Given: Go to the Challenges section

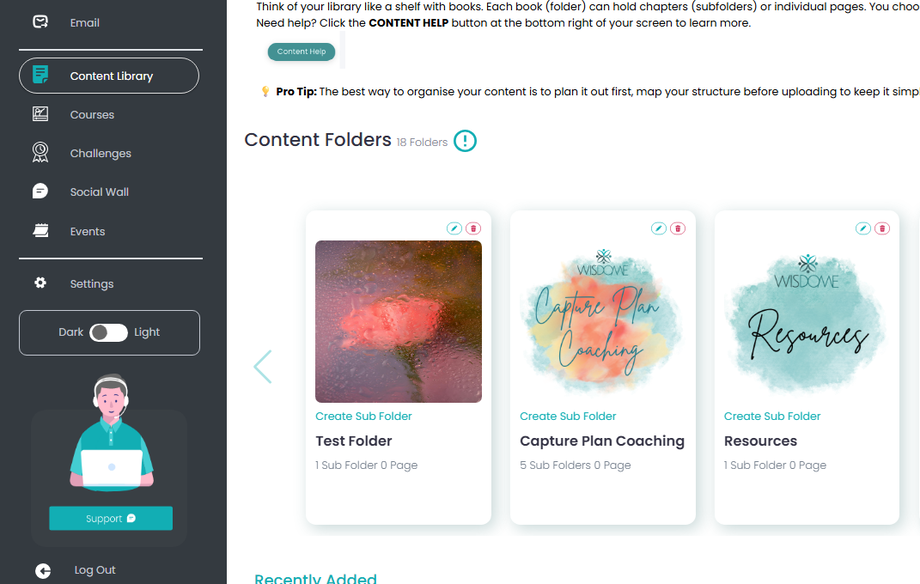Looking at the screenshot, I should coord(100,153).
